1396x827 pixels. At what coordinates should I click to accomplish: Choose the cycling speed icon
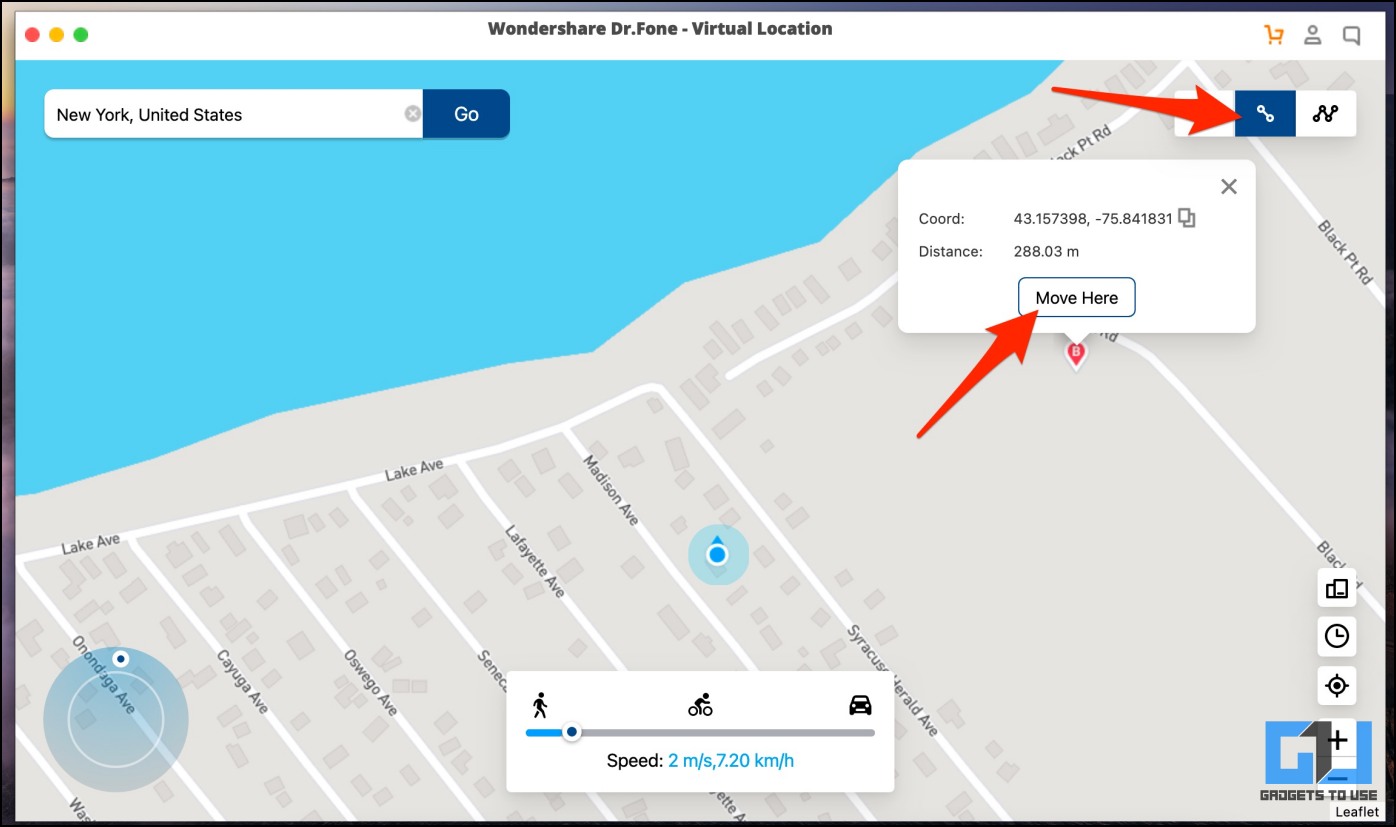tap(700, 705)
